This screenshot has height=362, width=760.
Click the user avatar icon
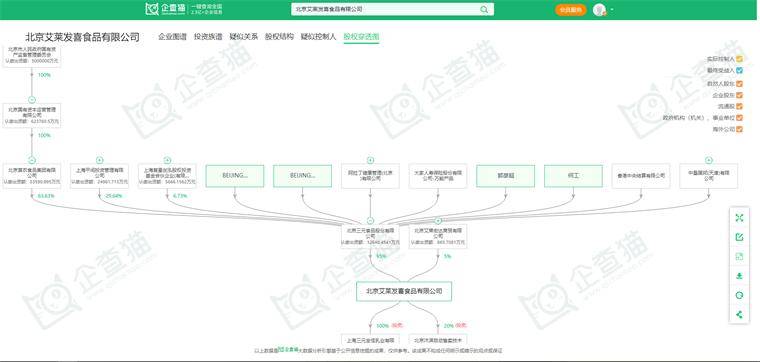(600, 10)
